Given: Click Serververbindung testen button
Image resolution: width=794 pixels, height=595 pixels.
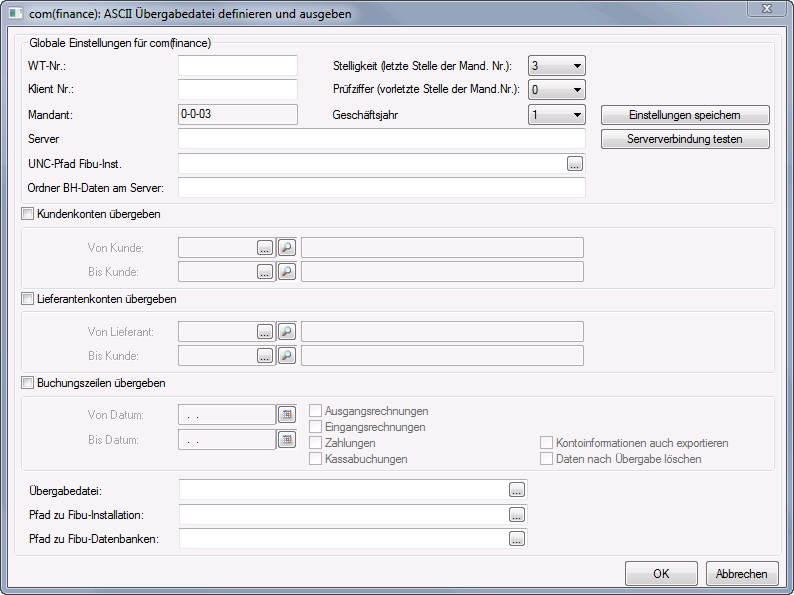Looking at the screenshot, I should (x=685, y=139).
